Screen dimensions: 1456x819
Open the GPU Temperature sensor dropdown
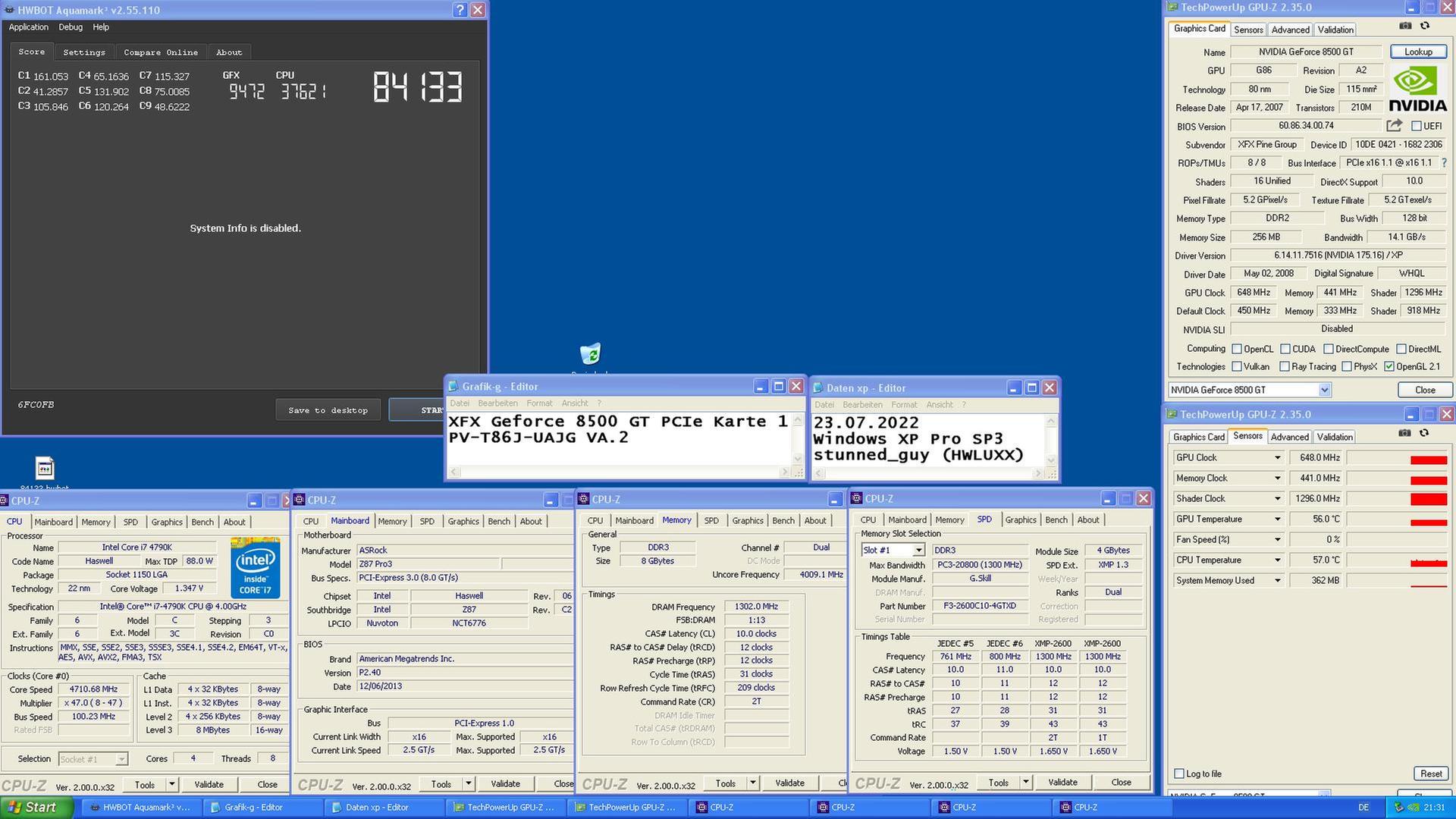coord(1277,519)
